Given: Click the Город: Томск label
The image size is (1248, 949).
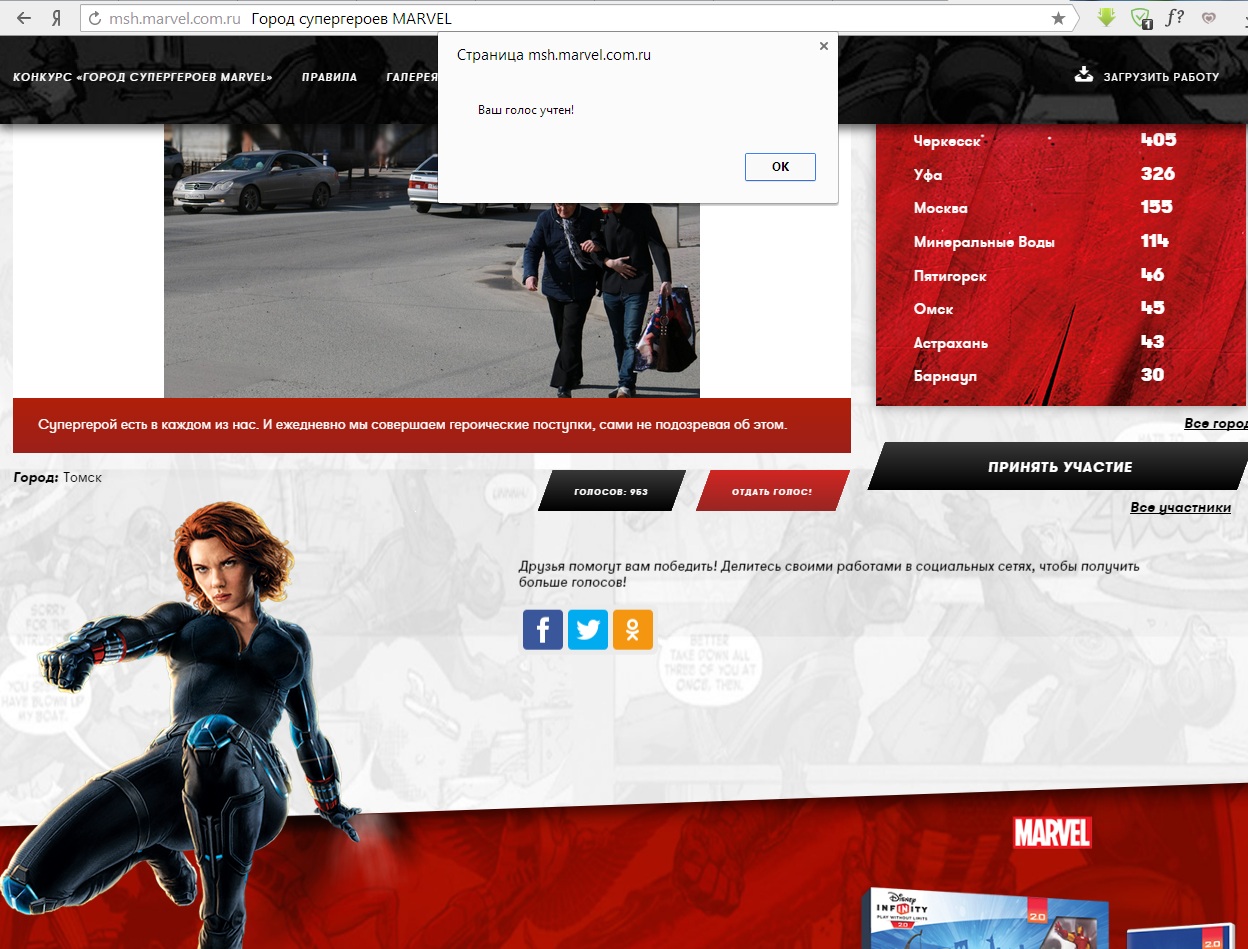Looking at the screenshot, I should (x=58, y=478).
